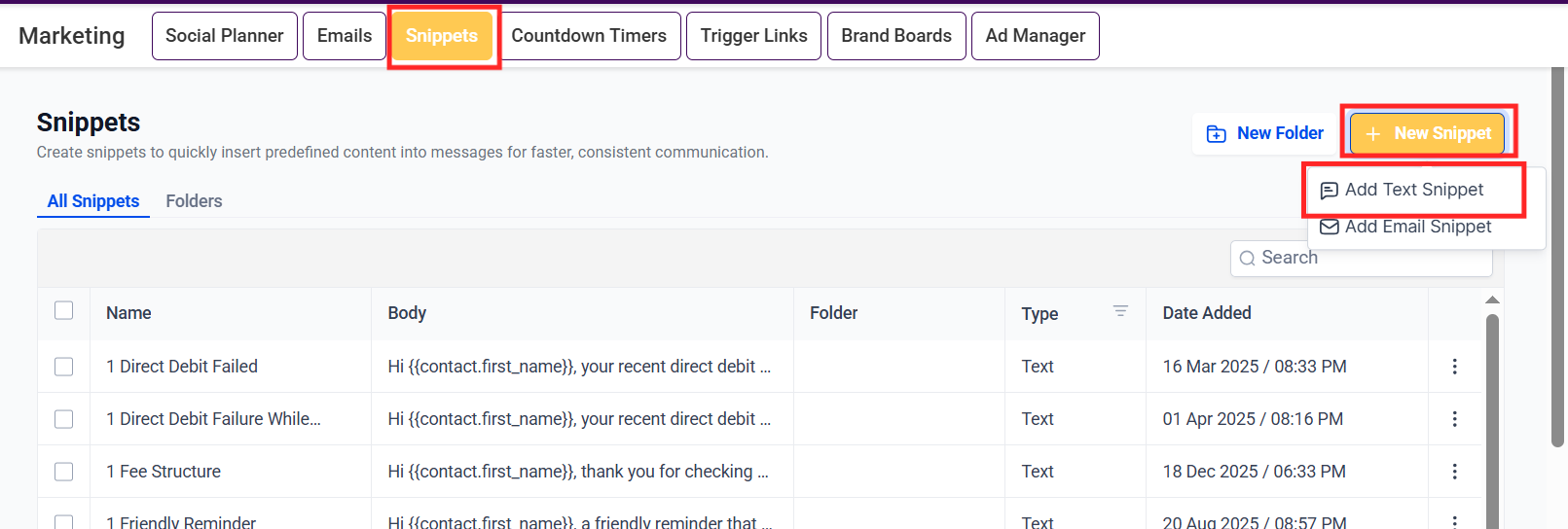Toggle the select-all checkbox in table header
Viewport: 1568px width, 529px height.
64,311
